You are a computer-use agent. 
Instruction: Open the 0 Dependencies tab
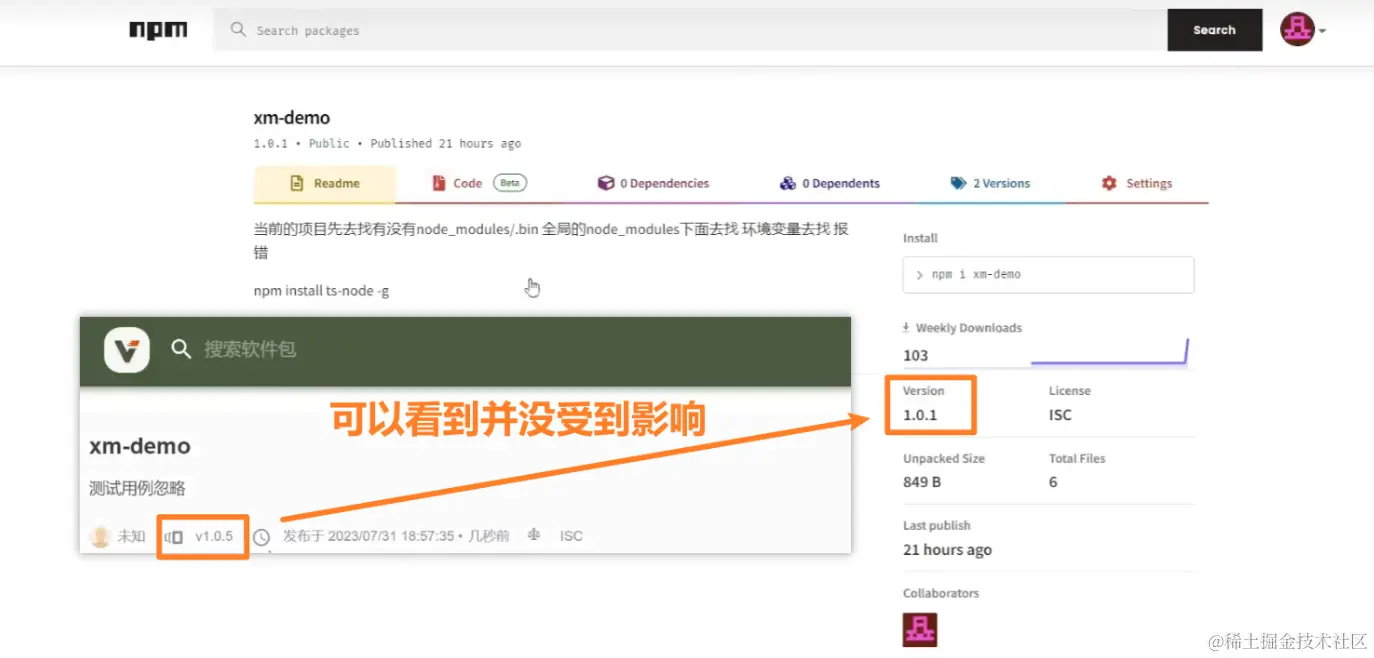pos(653,184)
